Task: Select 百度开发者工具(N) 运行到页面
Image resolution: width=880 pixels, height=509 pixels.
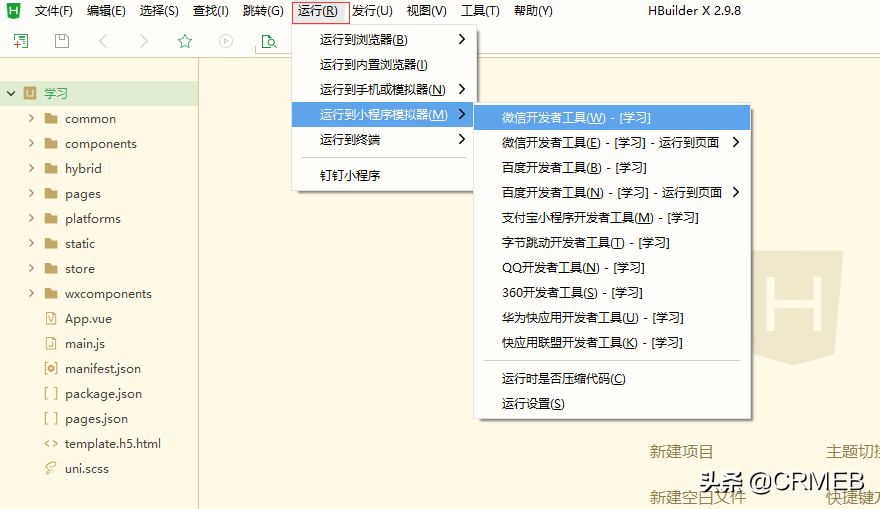Action: 612,192
